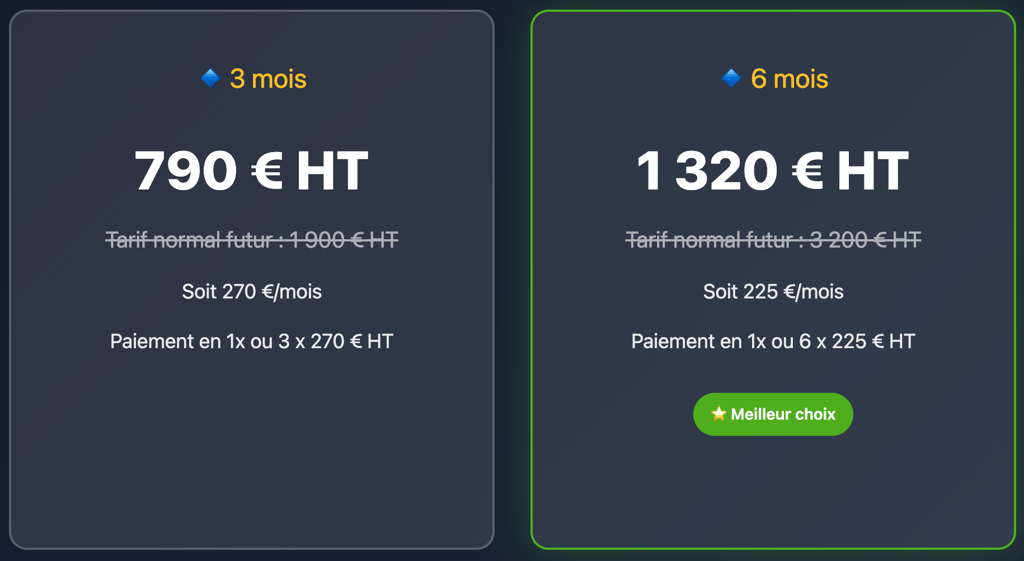Click Paiement en 1x ou 3 x 270 € HT
The image size is (1024, 561).
tap(252, 341)
